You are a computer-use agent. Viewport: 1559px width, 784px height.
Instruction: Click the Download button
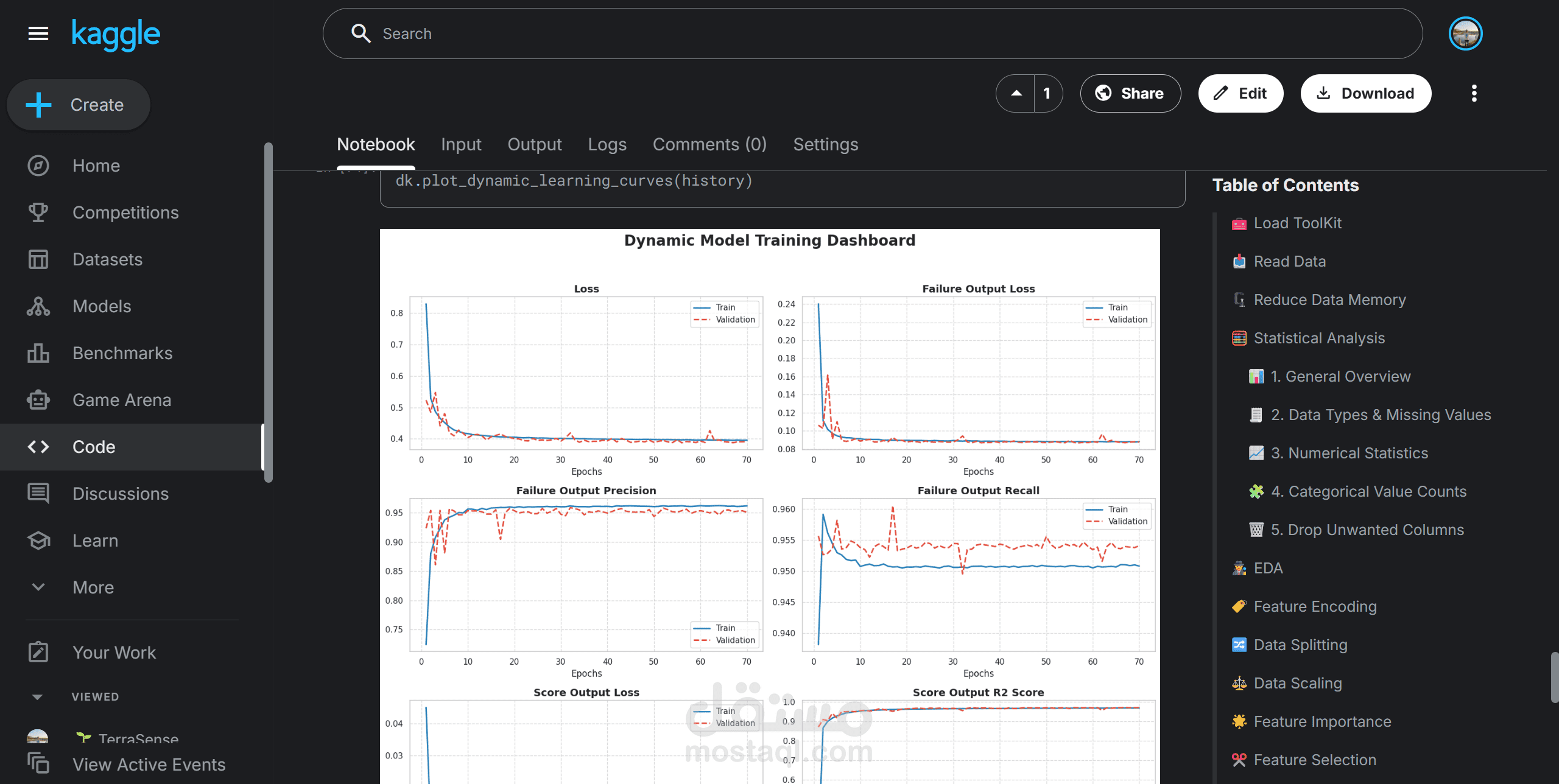click(x=1365, y=93)
